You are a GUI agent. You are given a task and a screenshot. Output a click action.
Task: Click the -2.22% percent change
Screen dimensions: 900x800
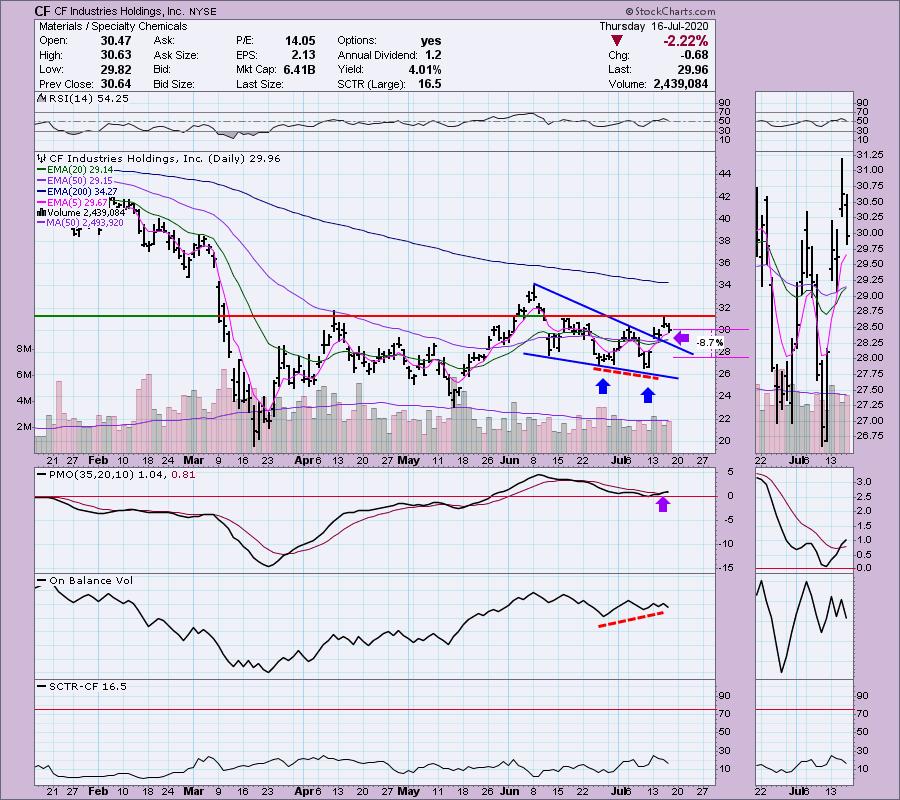tap(685, 41)
